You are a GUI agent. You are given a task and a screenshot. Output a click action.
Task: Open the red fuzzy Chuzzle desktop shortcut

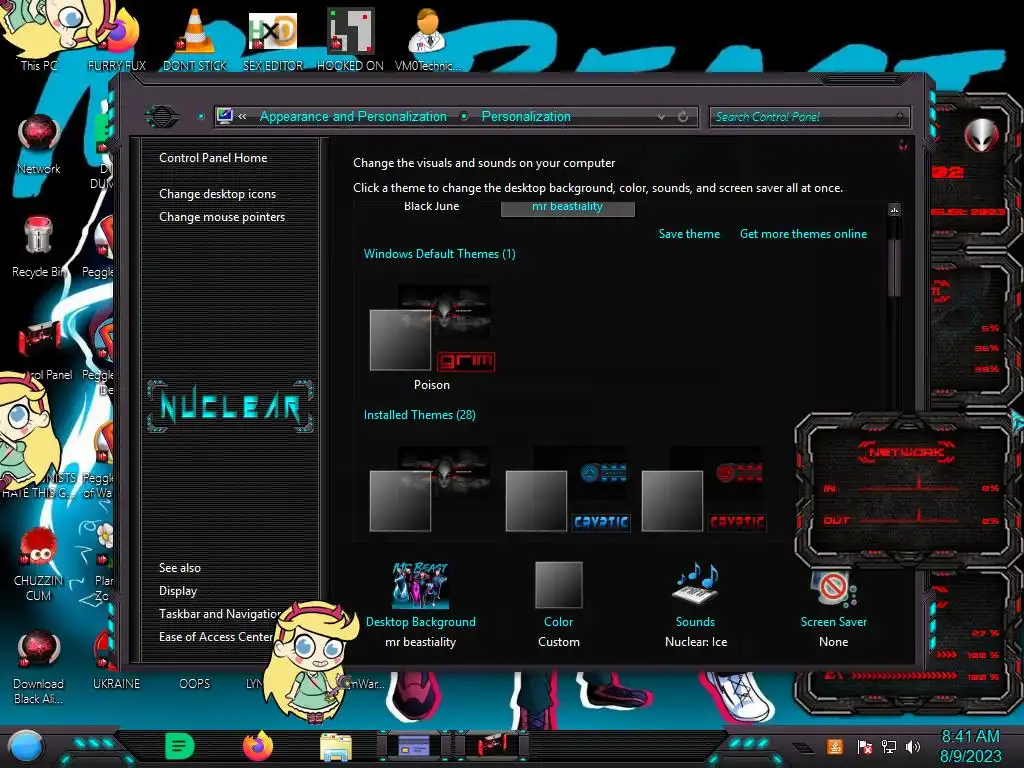(39, 547)
